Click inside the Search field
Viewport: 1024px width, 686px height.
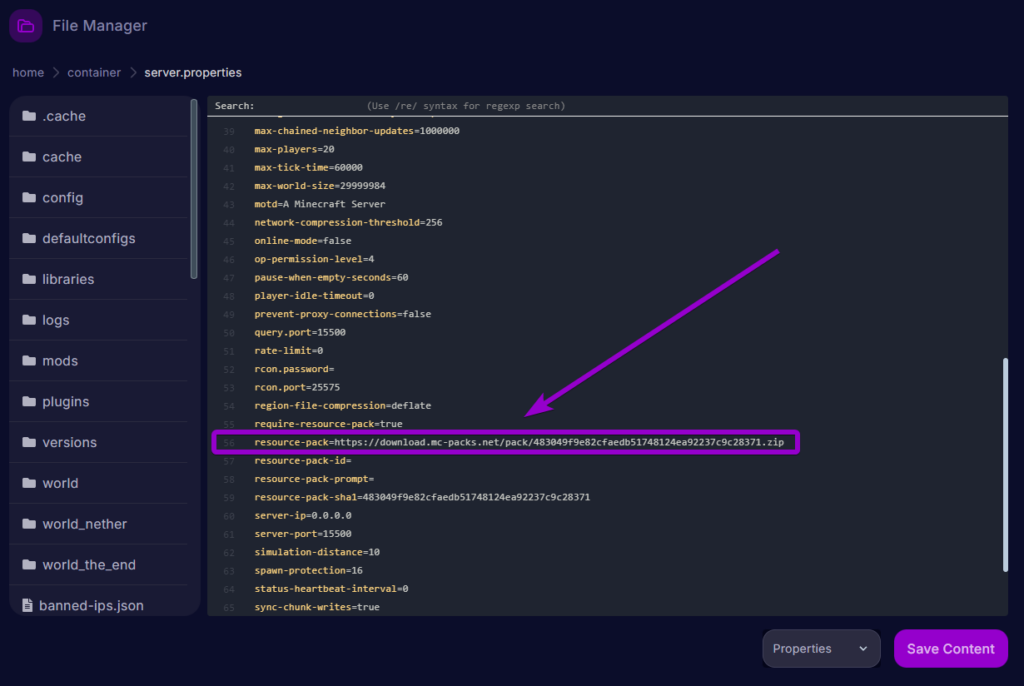300,105
